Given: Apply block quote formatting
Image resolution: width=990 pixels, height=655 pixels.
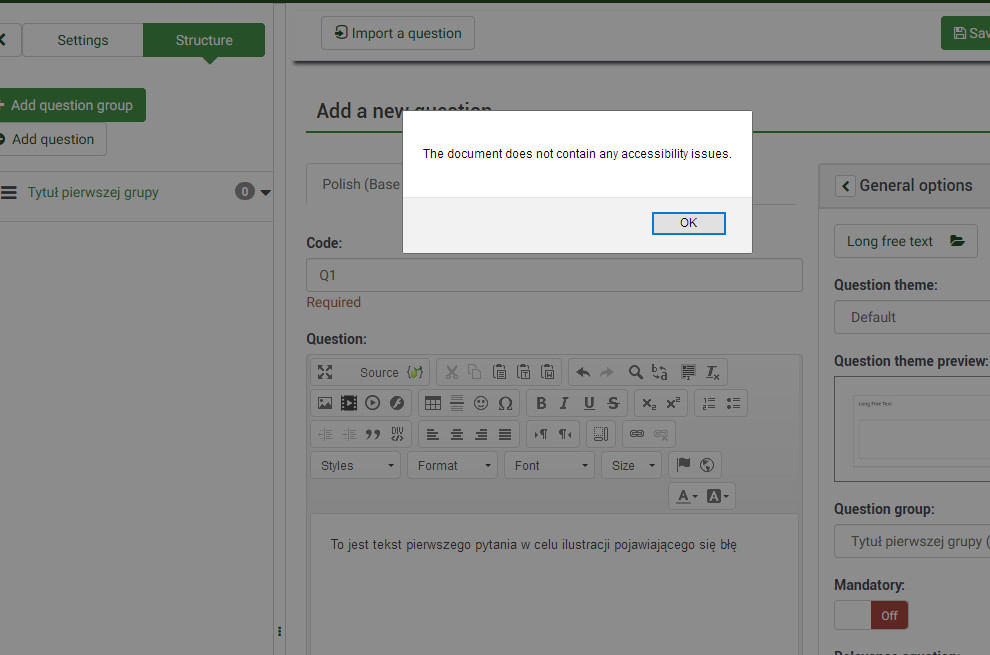Looking at the screenshot, I should click(x=373, y=434).
